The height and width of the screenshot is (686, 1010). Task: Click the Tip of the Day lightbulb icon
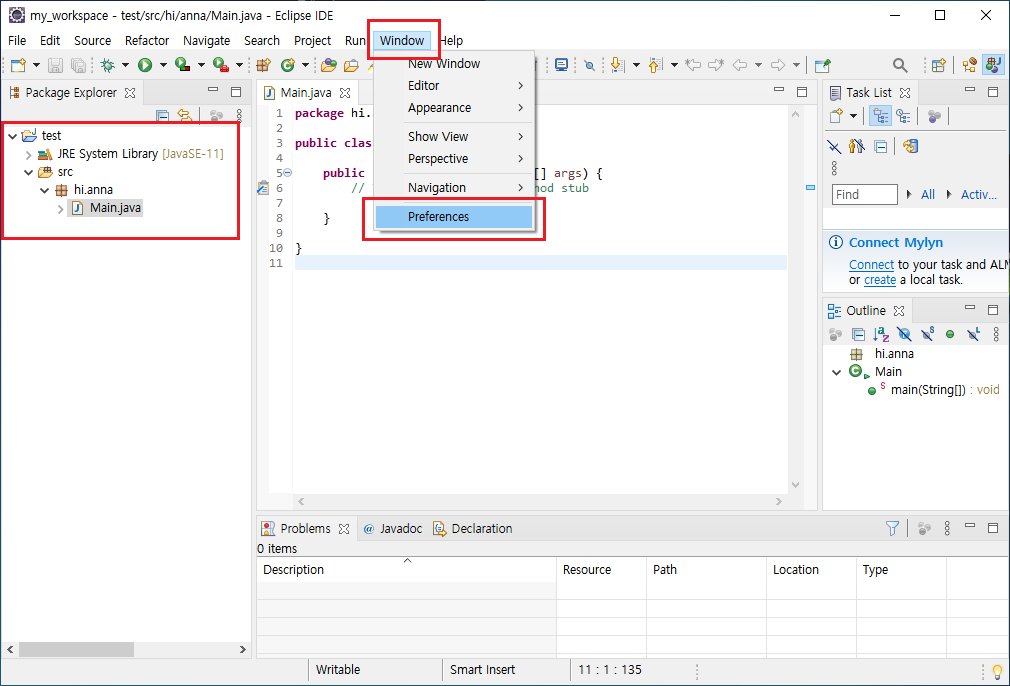997,672
